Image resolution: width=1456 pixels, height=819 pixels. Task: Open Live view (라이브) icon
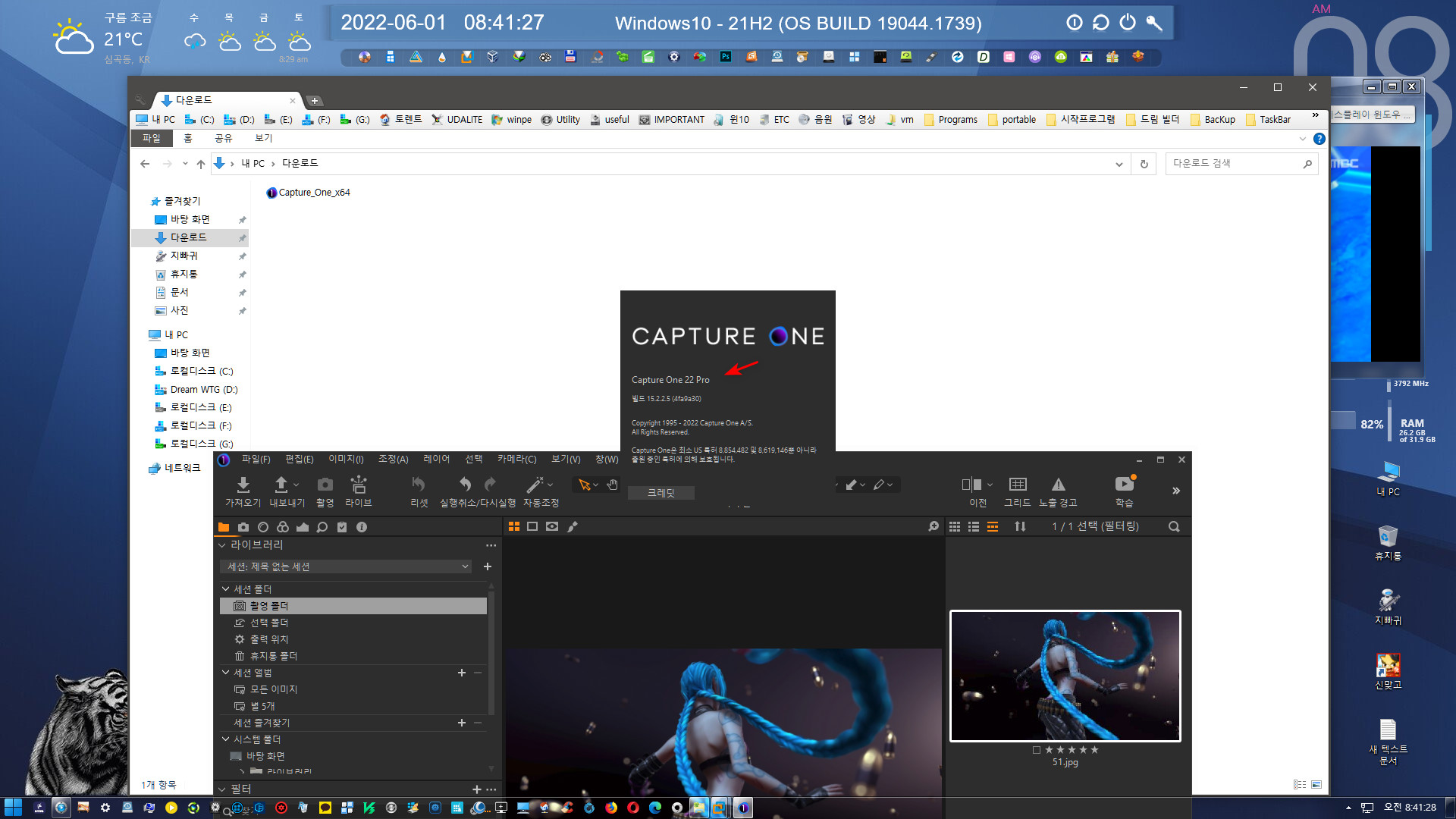click(358, 485)
